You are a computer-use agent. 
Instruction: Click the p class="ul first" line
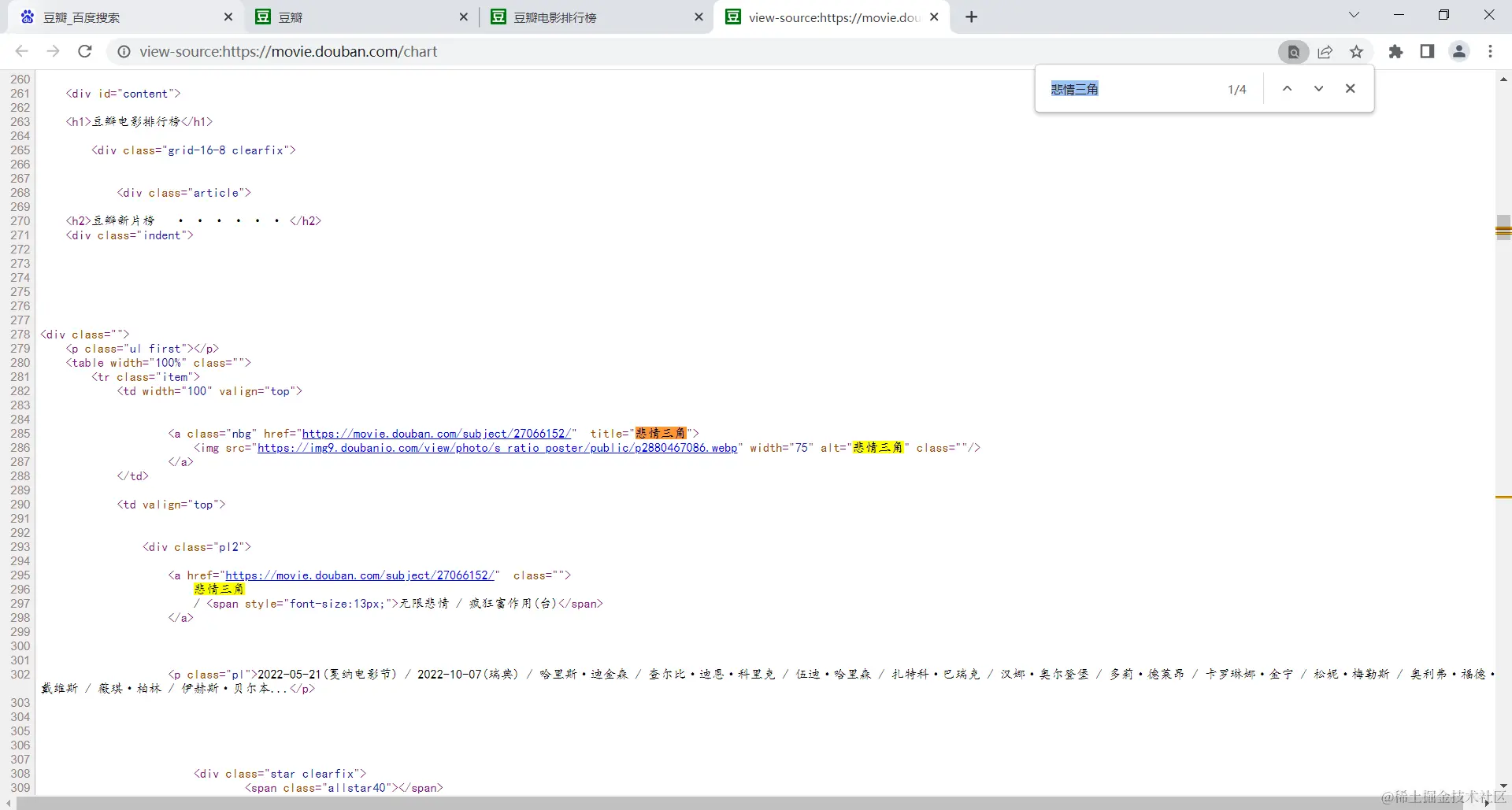pos(143,349)
